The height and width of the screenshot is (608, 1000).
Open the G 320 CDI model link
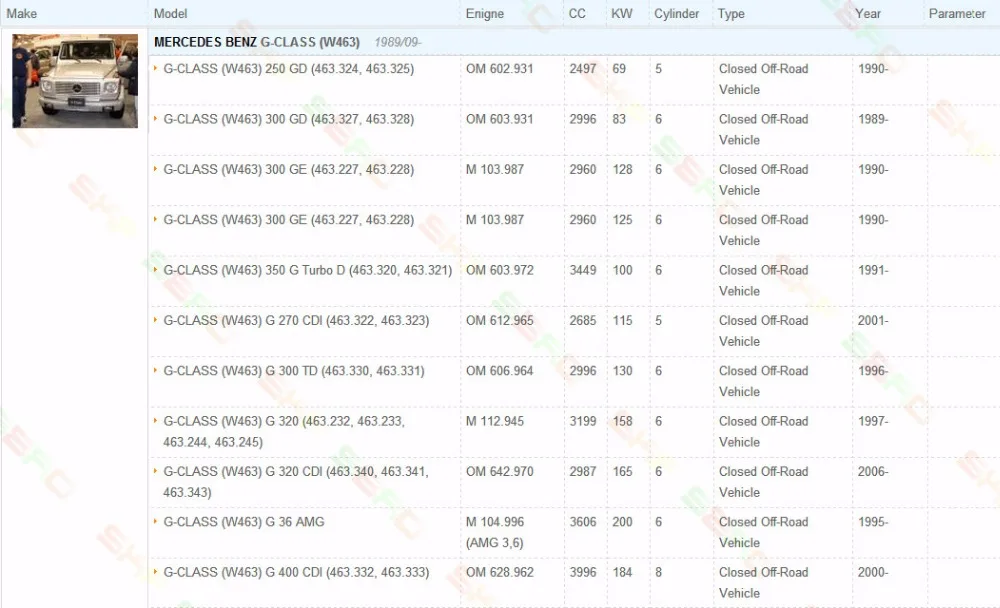click(x=296, y=482)
